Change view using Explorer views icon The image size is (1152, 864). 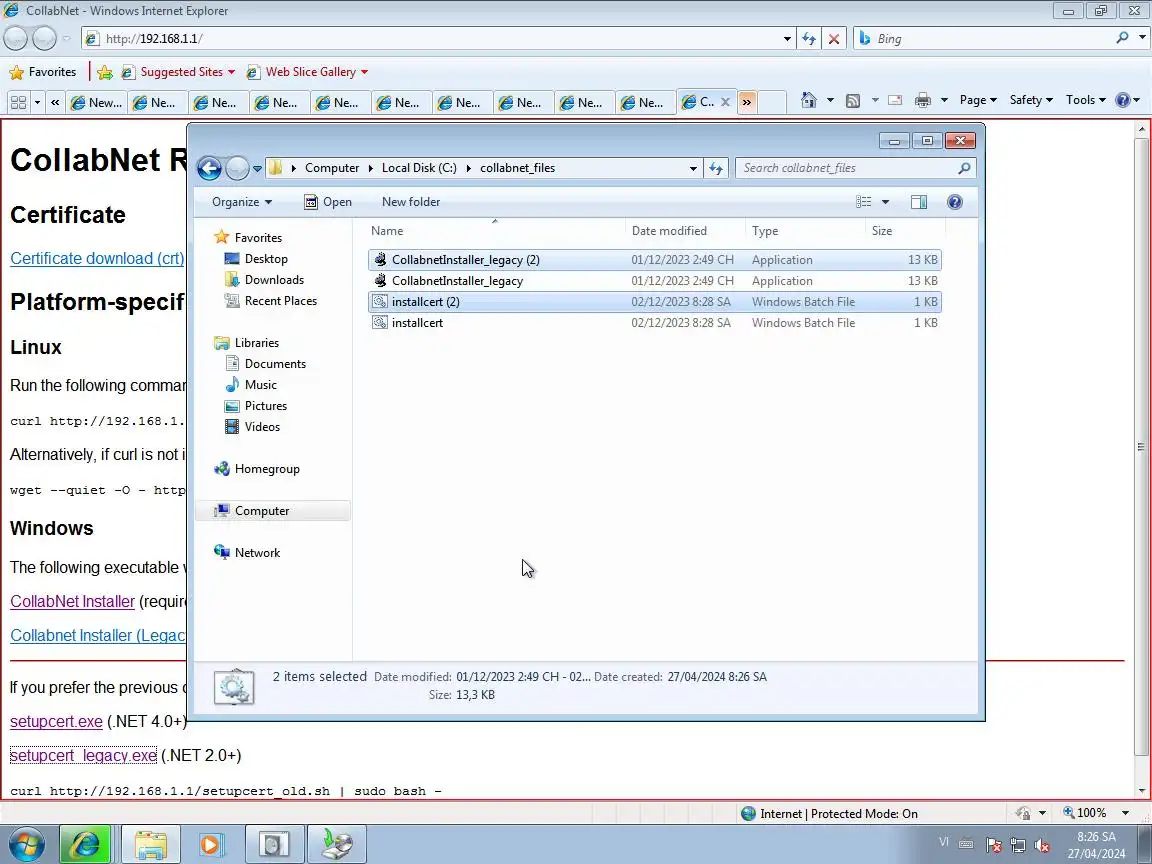864,202
